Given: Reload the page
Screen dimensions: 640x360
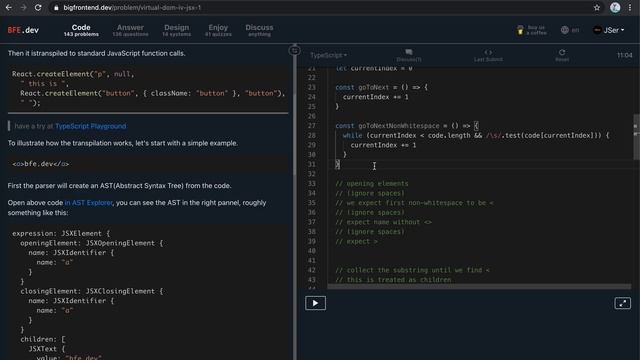Looking at the screenshot, I should point(38,7).
